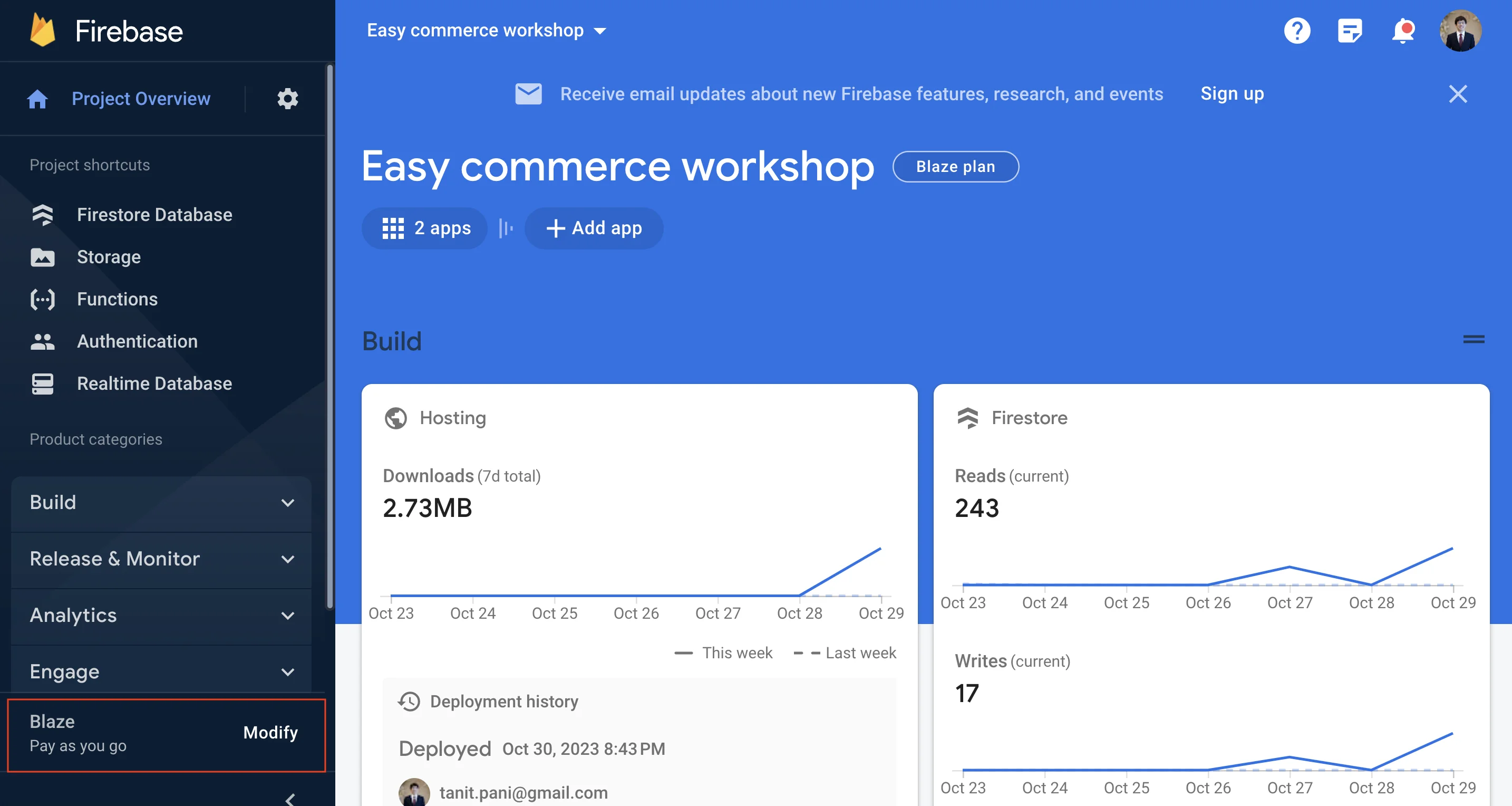Open project settings gear icon
The height and width of the screenshot is (806, 1512).
pyautogui.click(x=288, y=99)
